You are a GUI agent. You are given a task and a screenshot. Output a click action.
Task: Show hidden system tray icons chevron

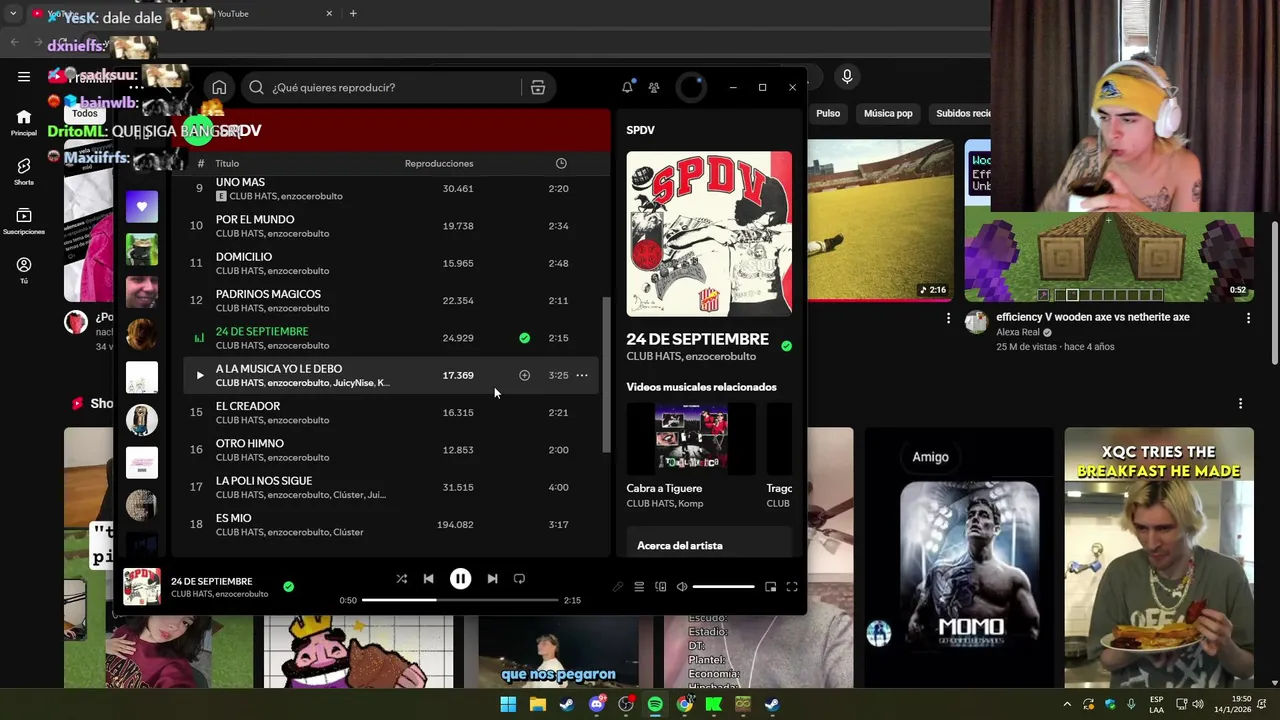pyautogui.click(x=1068, y=704)
